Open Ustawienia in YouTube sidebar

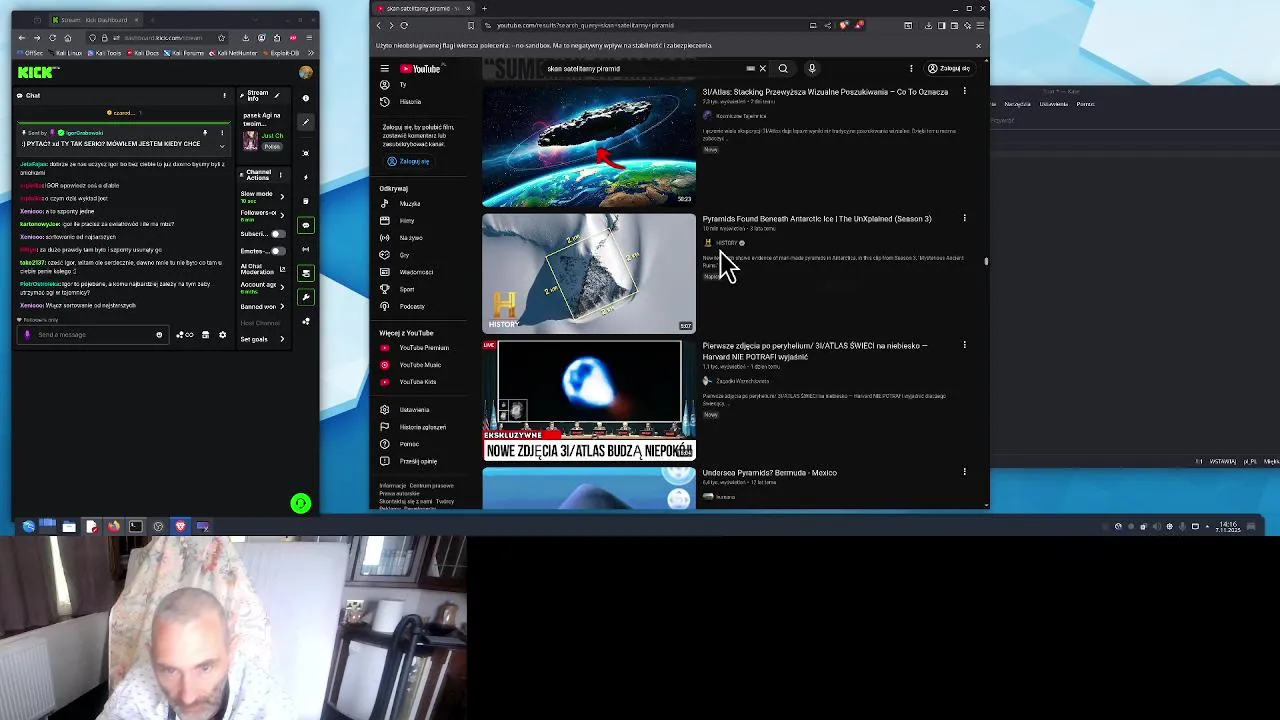(414, 410)
